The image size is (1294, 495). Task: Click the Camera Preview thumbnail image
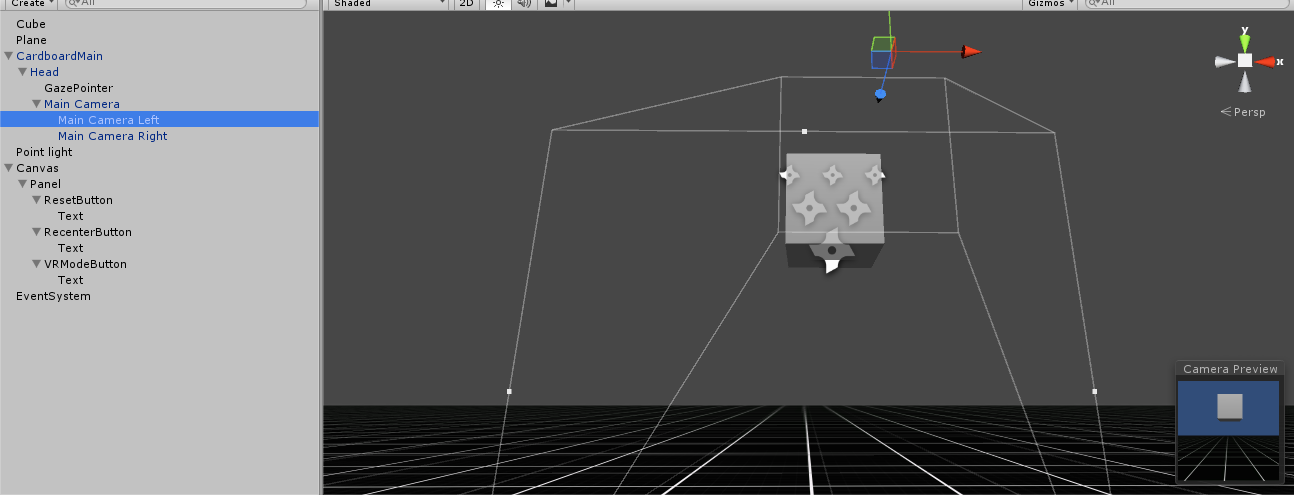[x=1230, y=431]
